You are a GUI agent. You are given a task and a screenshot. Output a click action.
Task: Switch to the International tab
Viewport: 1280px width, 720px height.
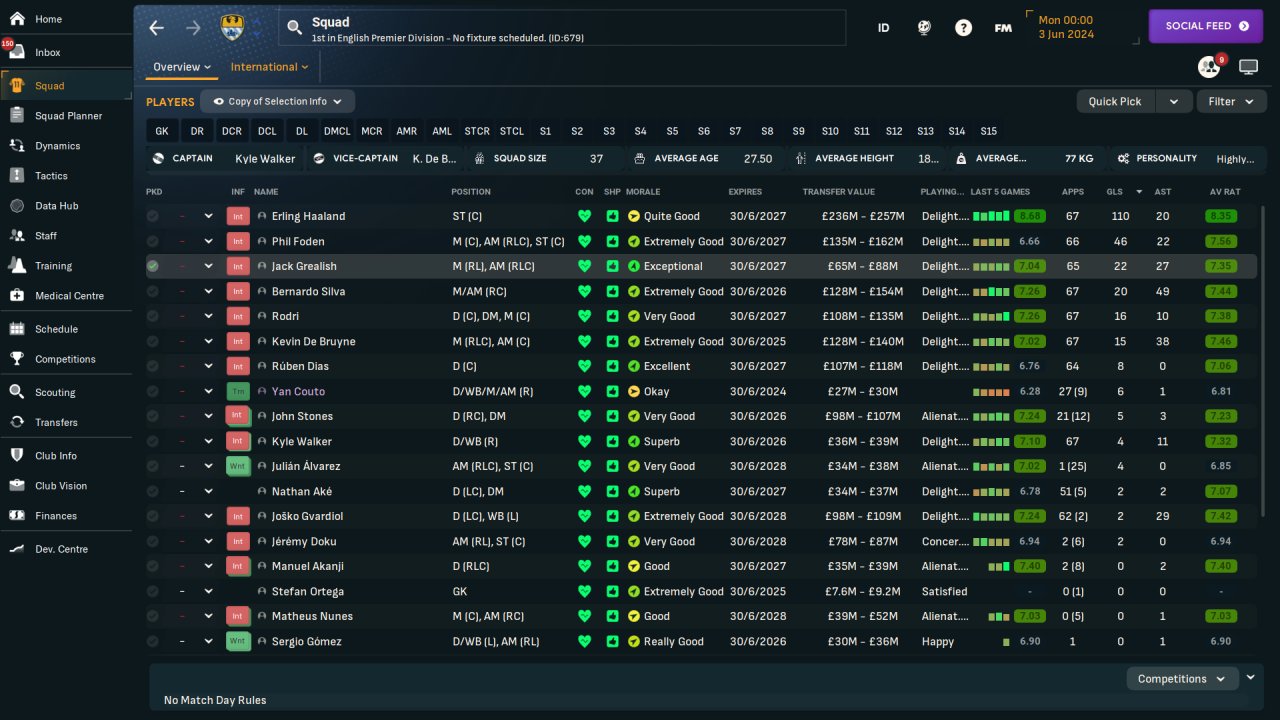(270, 67)
